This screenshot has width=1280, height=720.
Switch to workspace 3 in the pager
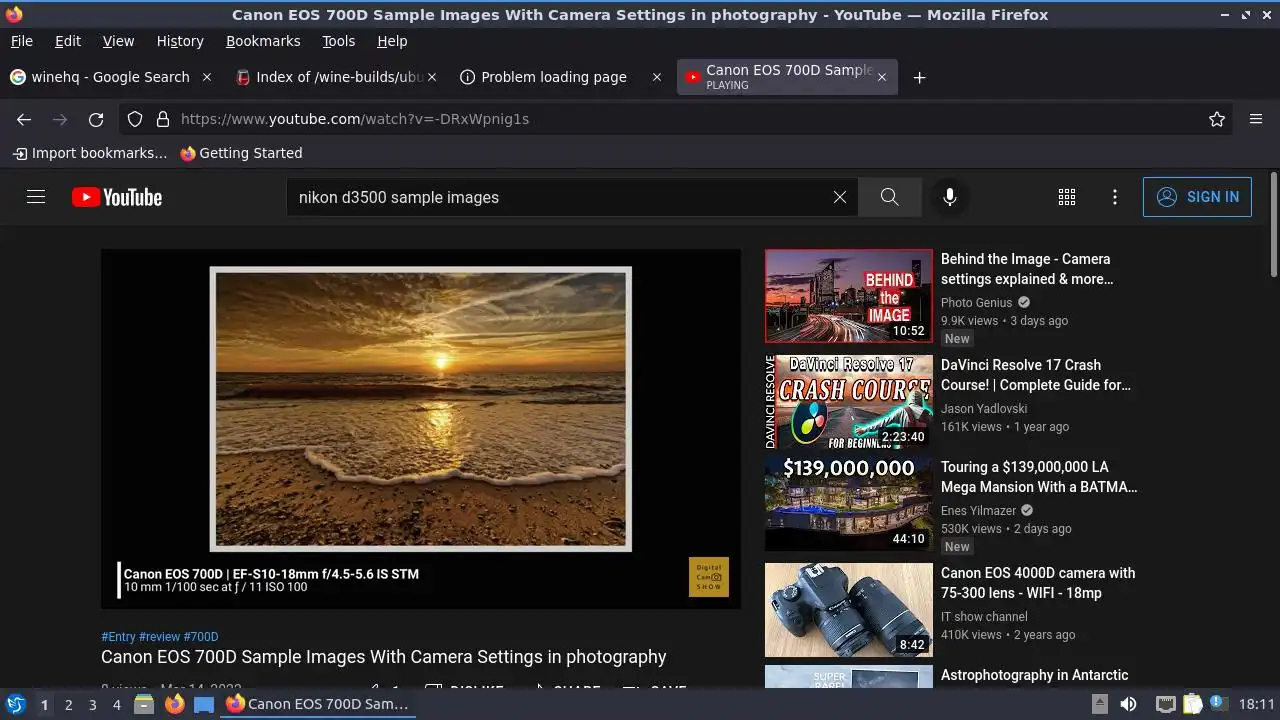(92, 704)
